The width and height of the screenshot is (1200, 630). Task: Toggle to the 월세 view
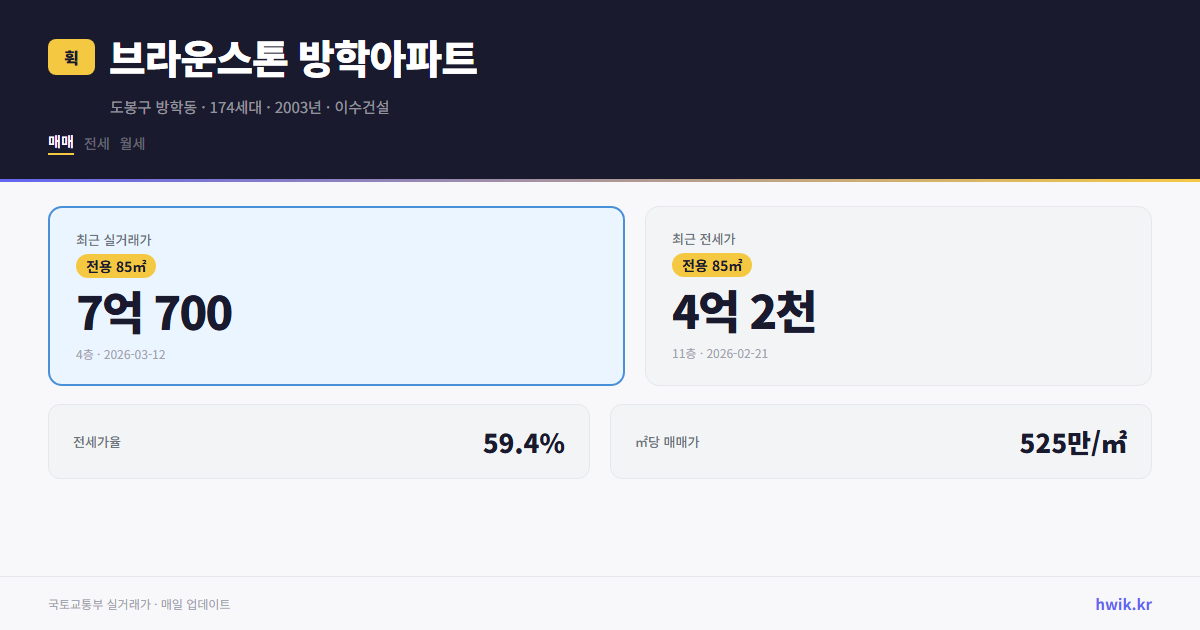tap(130, 143)
